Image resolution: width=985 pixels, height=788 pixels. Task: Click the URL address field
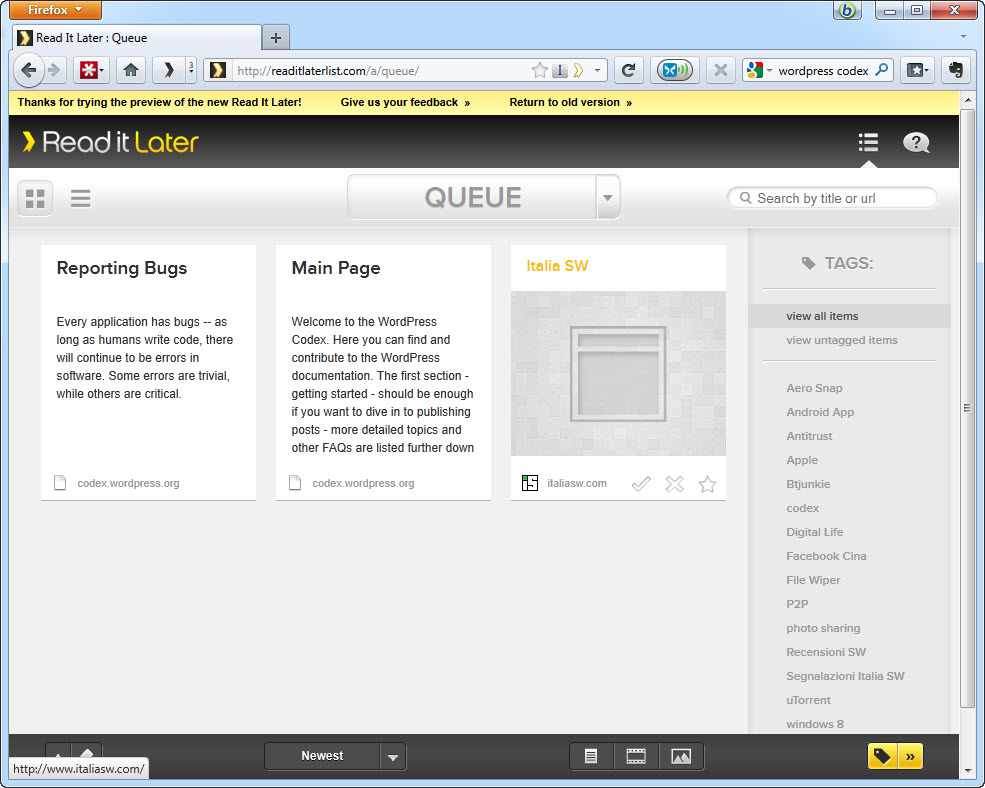tap(382, 70)
